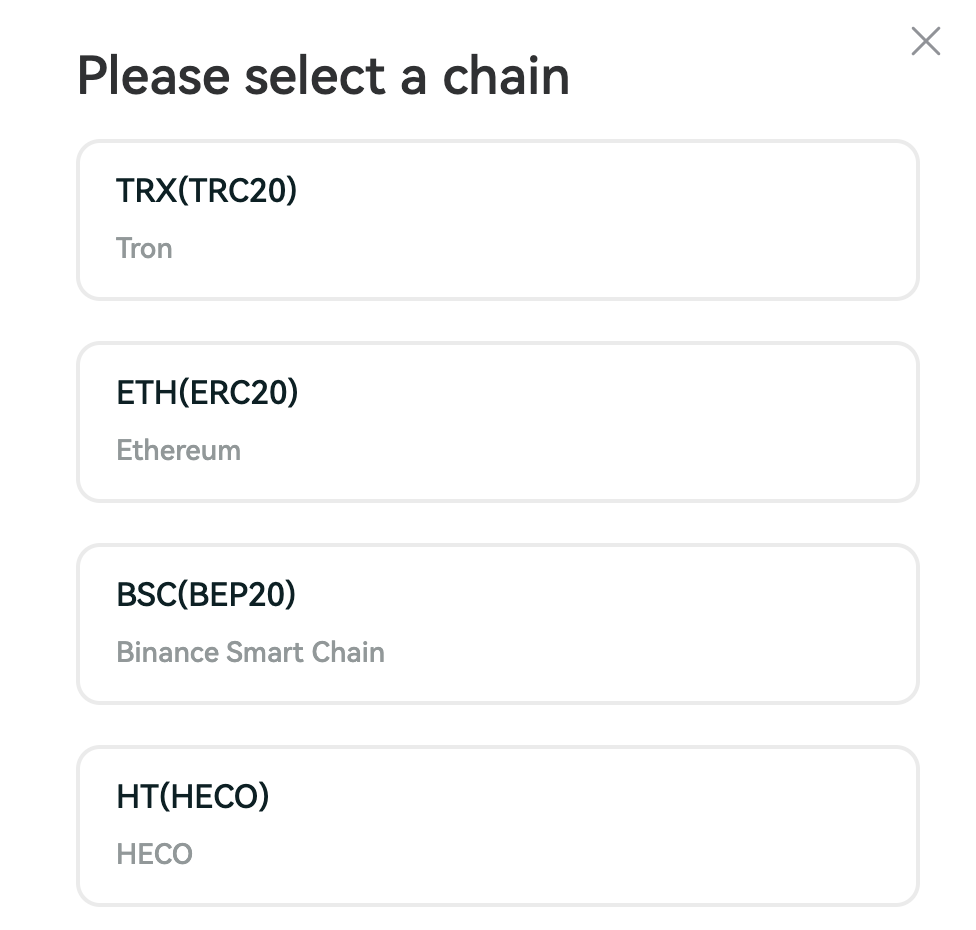The image size is (976, 930).
Task: Close the chain selection dialog
Action: [926, 42]
